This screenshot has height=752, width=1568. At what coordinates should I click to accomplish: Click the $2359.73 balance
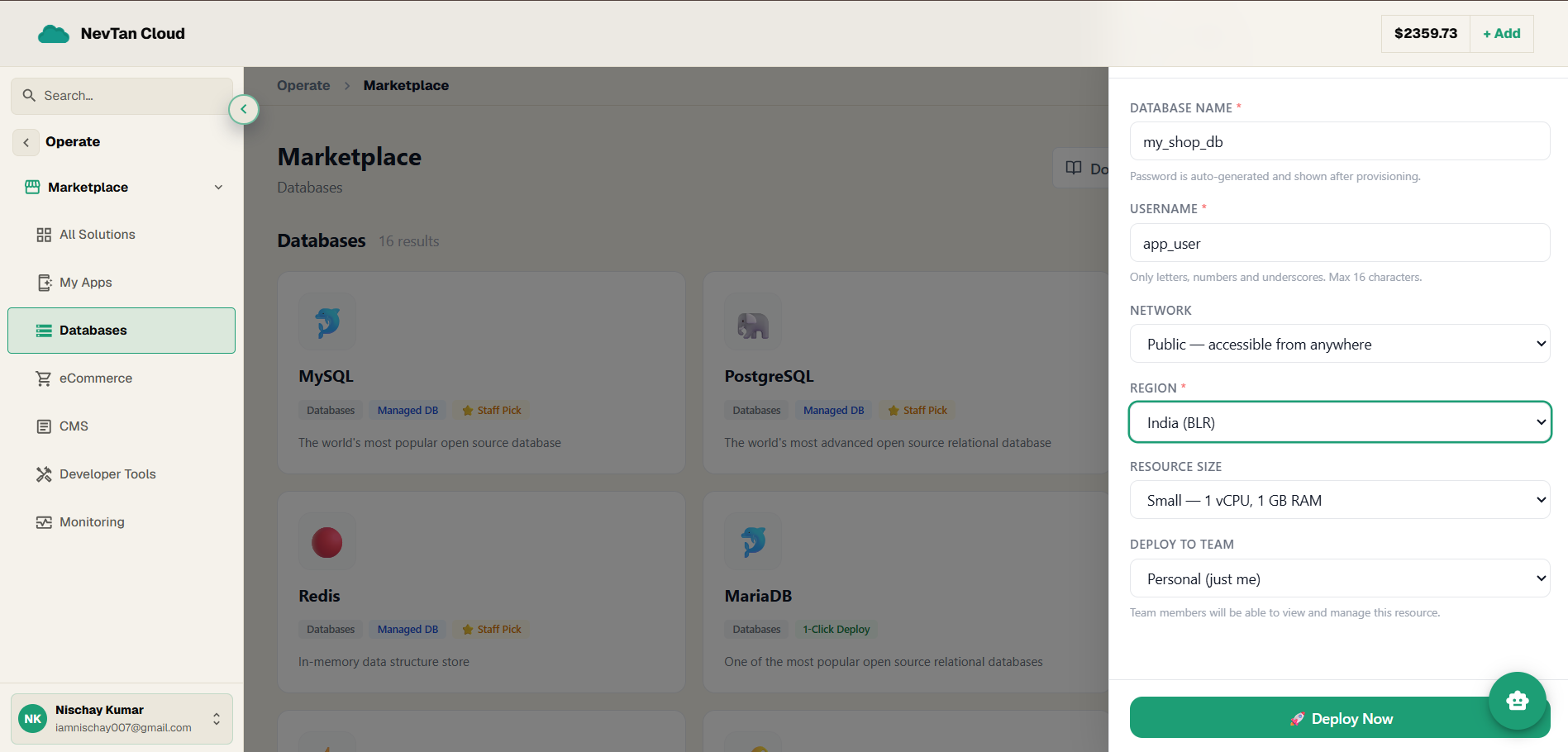1426,34
